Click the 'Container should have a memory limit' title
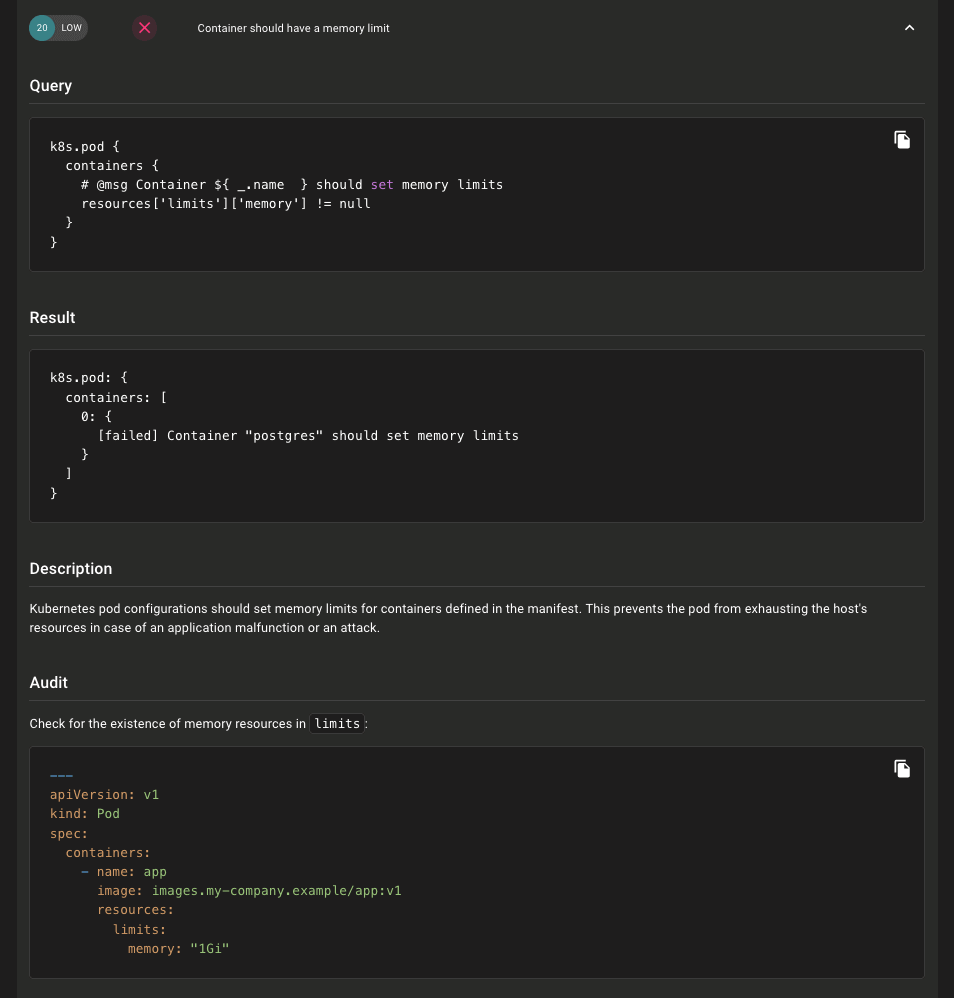 click(x=293, y=28)
